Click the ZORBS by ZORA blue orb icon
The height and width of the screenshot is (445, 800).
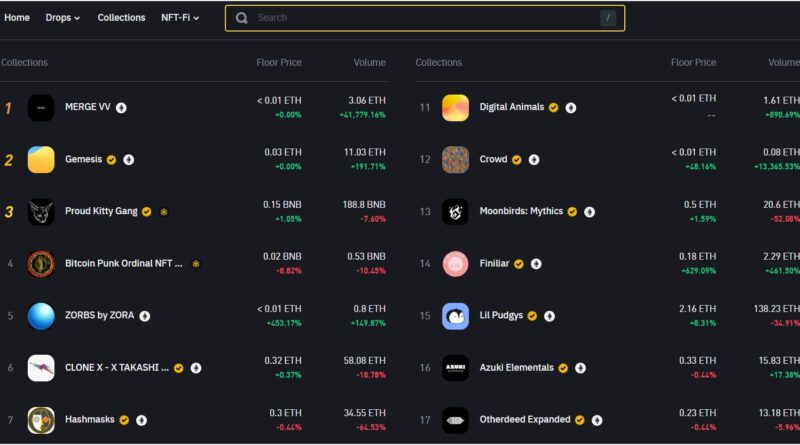(x=41, y=316)
